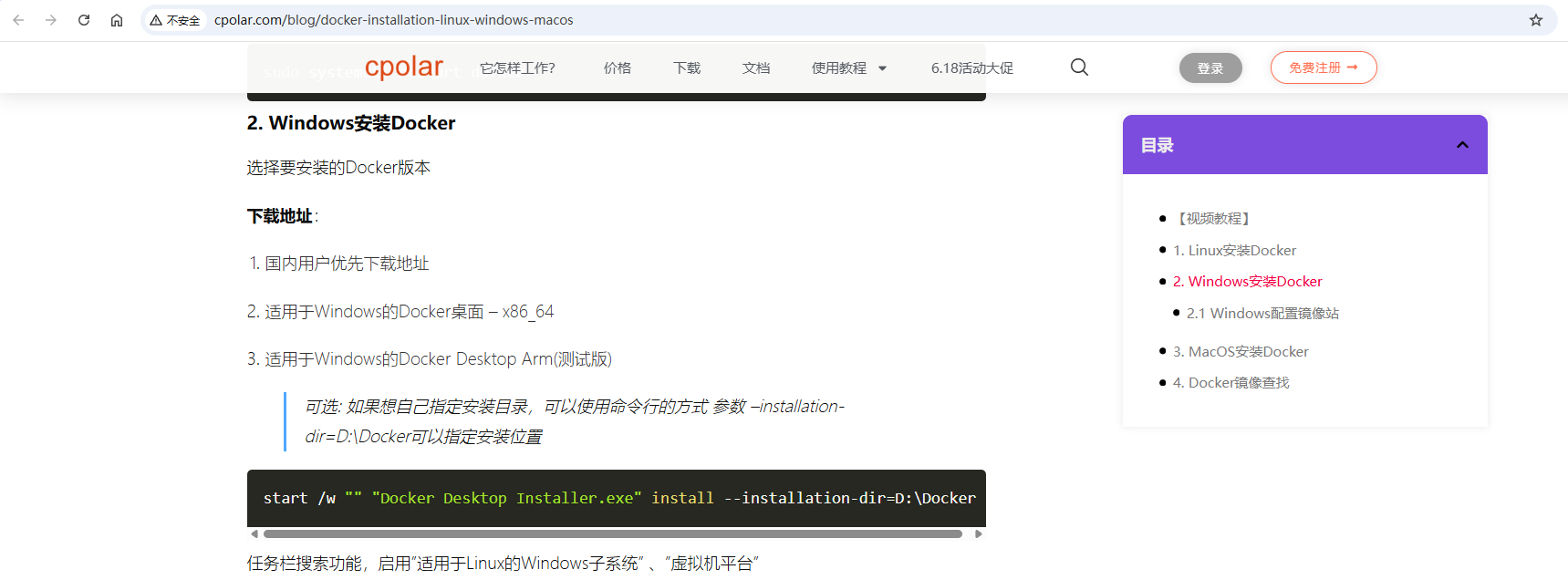Viewport: 1568px width, 580px height.
Task: Jump to 1. Linux安装Docker in the contents
Action: (x=1234, y=250)
